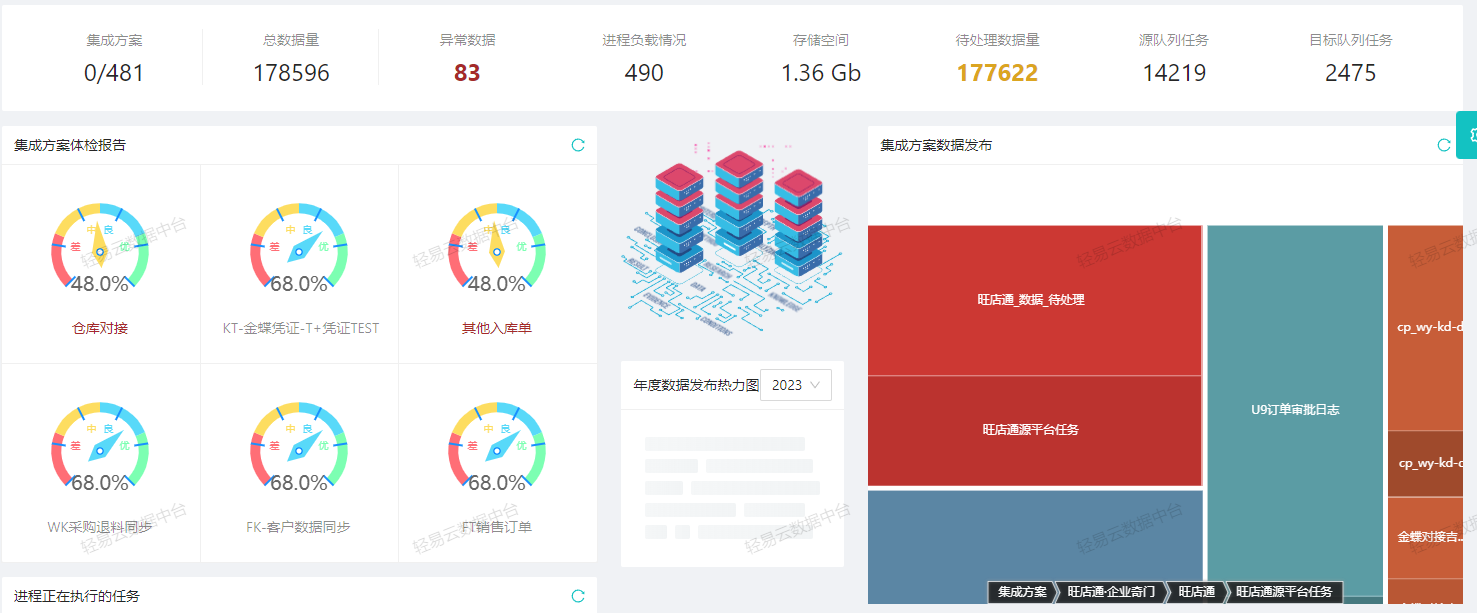This screenshot has width=1477, height=613.
Task: Click the 年度数据发布热力图 title
Action: click(696, 385)
